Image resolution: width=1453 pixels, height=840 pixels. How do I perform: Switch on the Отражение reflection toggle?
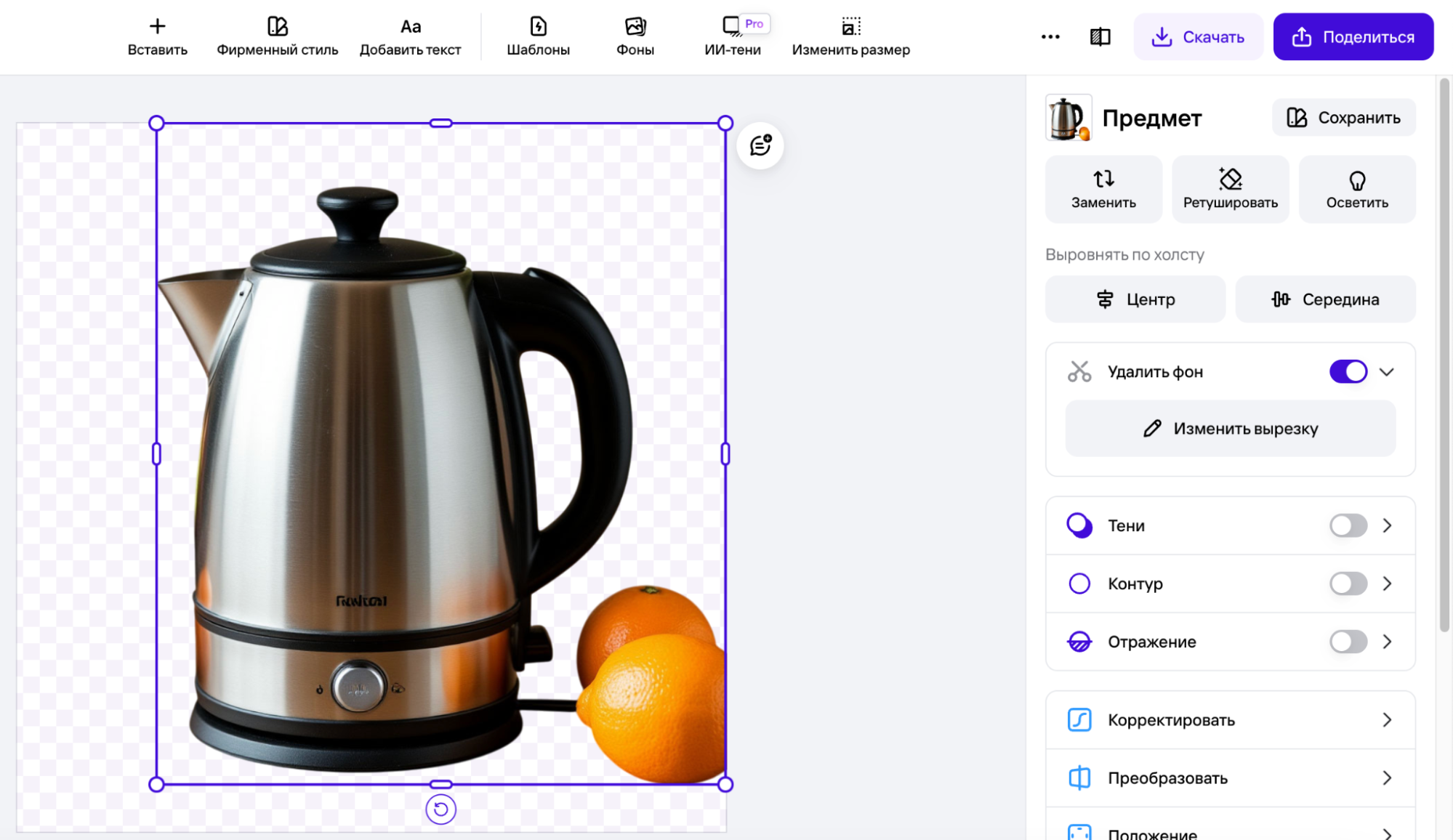(x=1348, y=642)
